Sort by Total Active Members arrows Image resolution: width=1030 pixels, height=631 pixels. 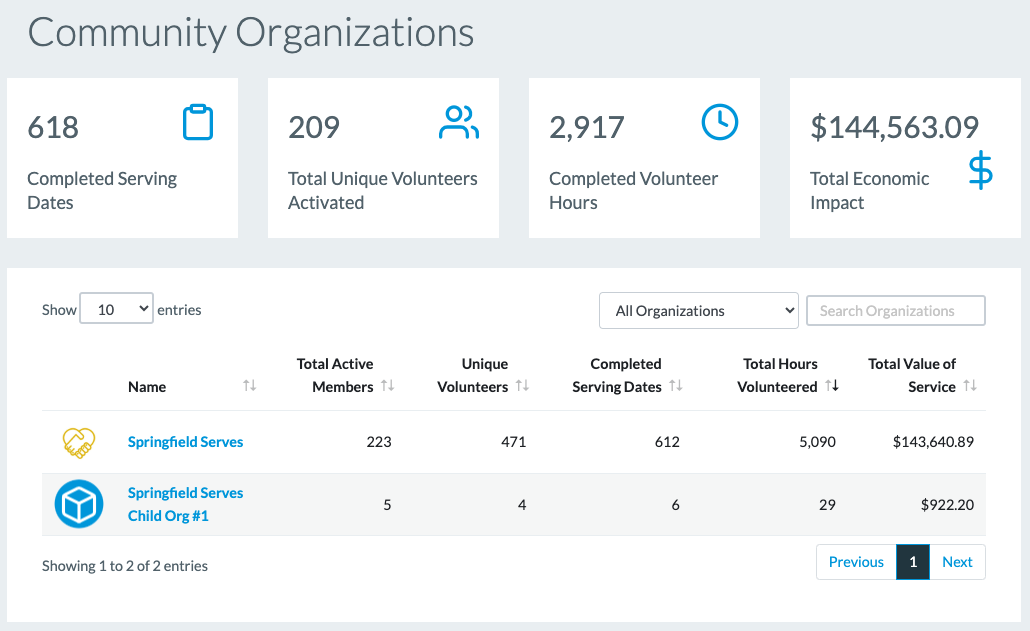(388, 385)
